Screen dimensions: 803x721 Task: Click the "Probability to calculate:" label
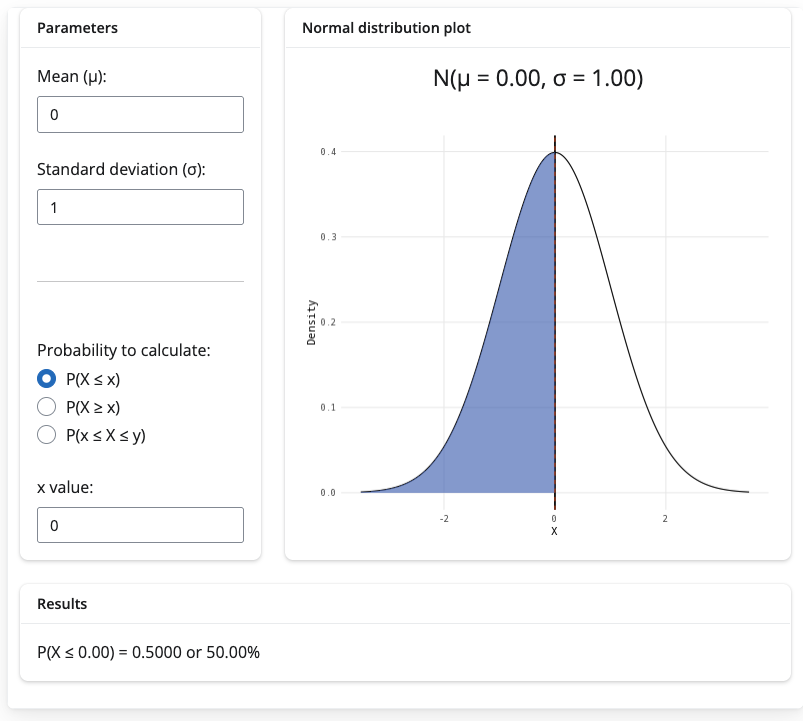click(124, 350)
